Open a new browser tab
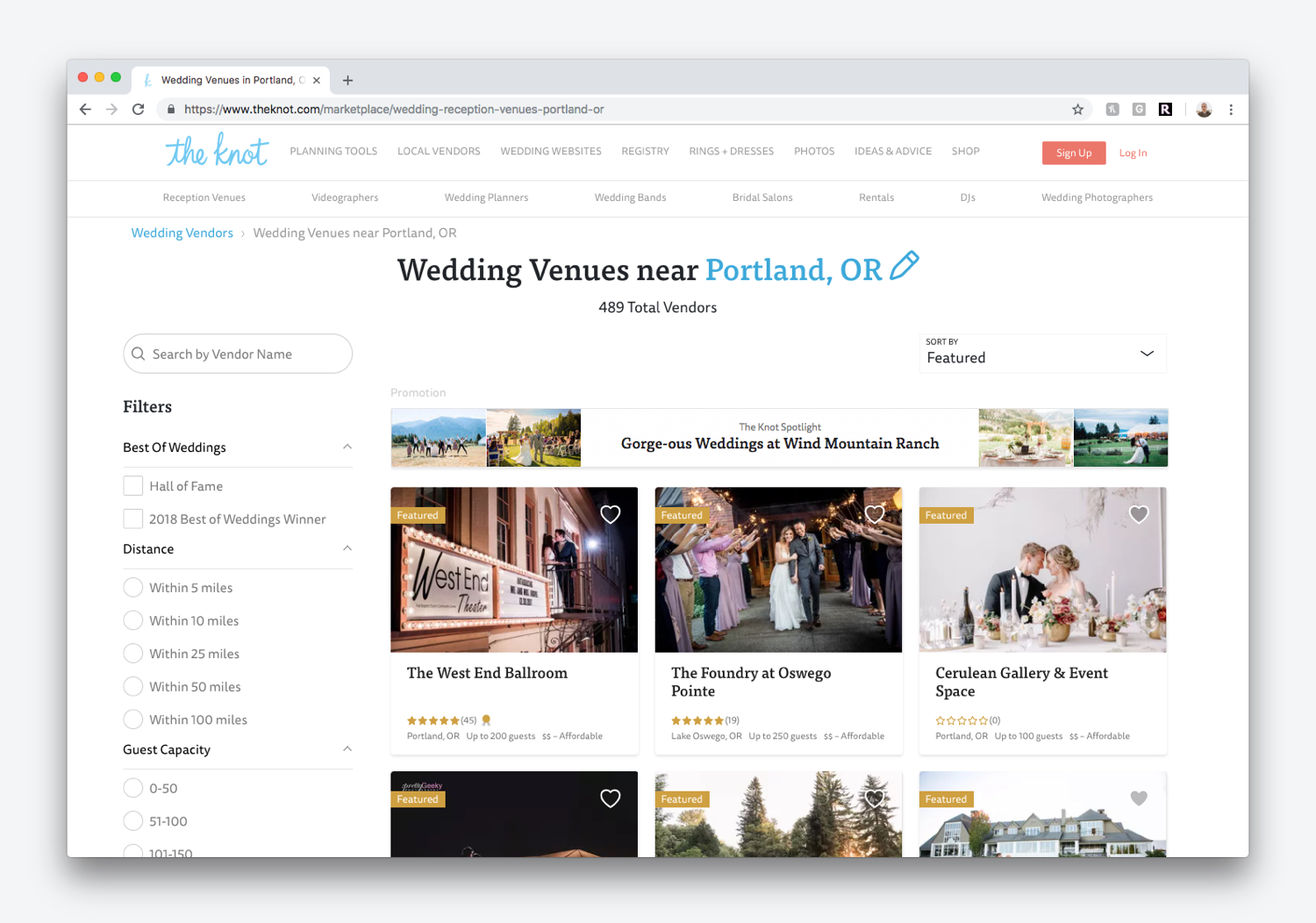The height and width of the screenshot is (923, 1316). click(347, 80)
